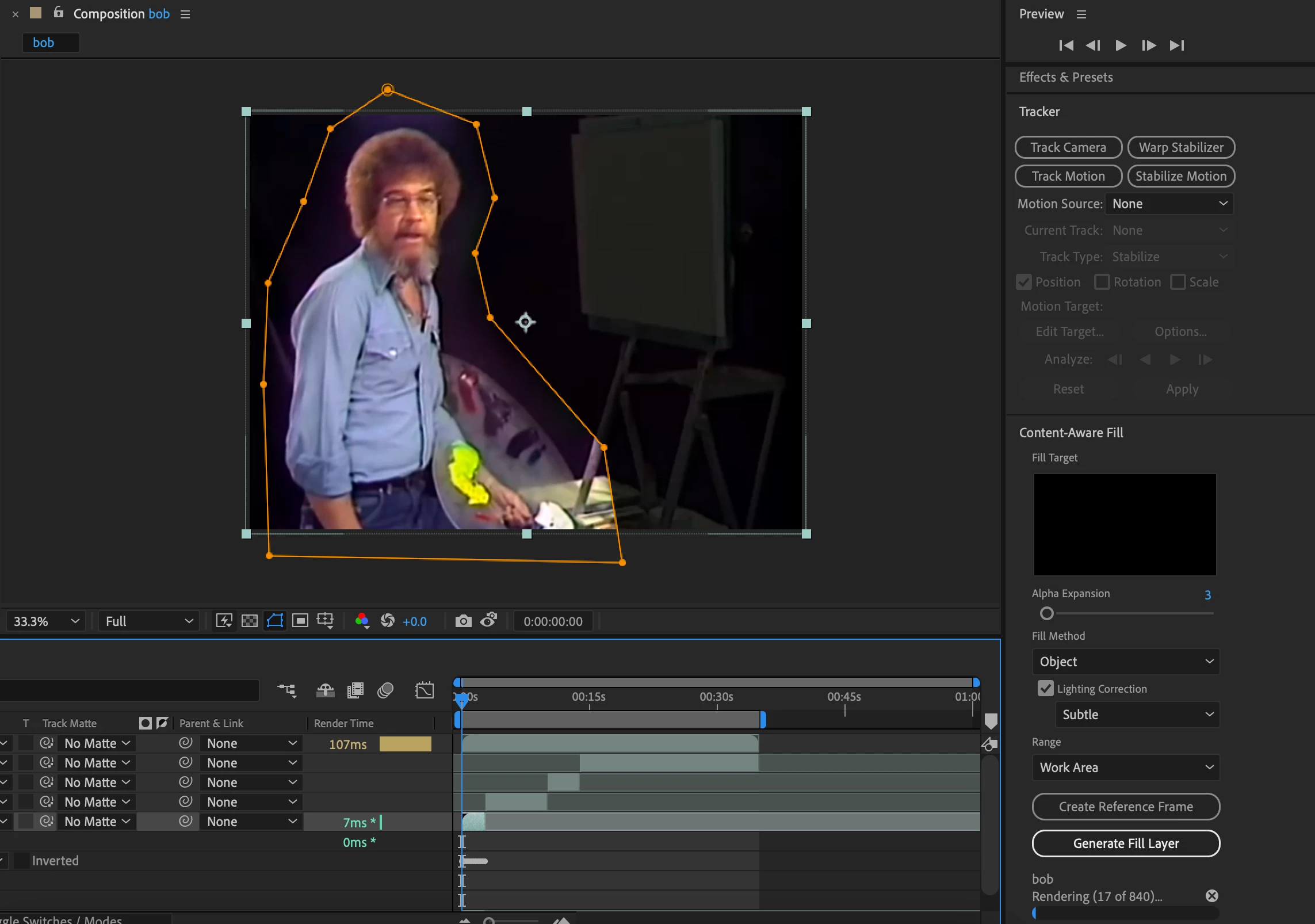Cancel the rendering with X icon

click(x=1211, y=896)
